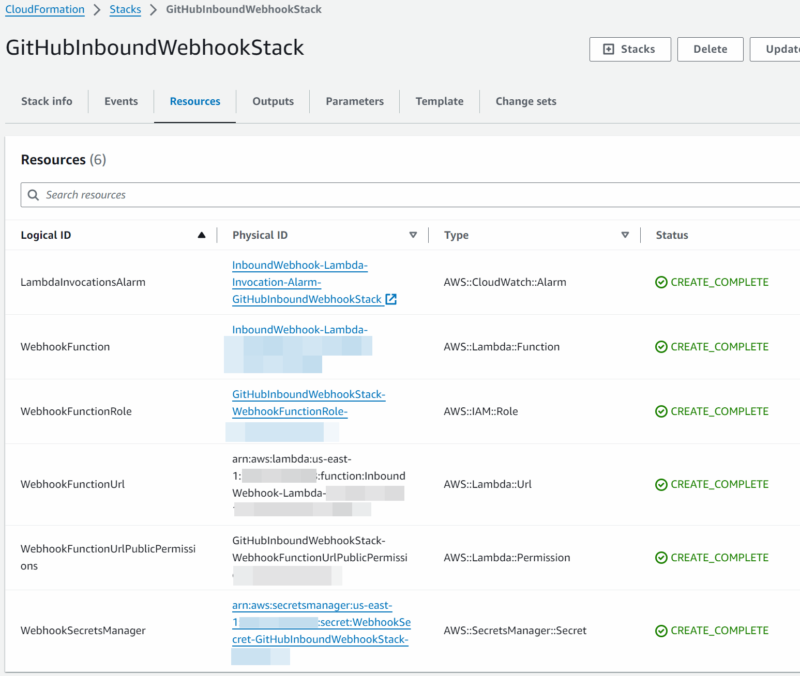Image resolution: width=800 pixels, height=676 pixels.
Task: Click CREATE_COMPLETE check icon for WebhookFunctionUrl
Action: (x=661, y=484)
